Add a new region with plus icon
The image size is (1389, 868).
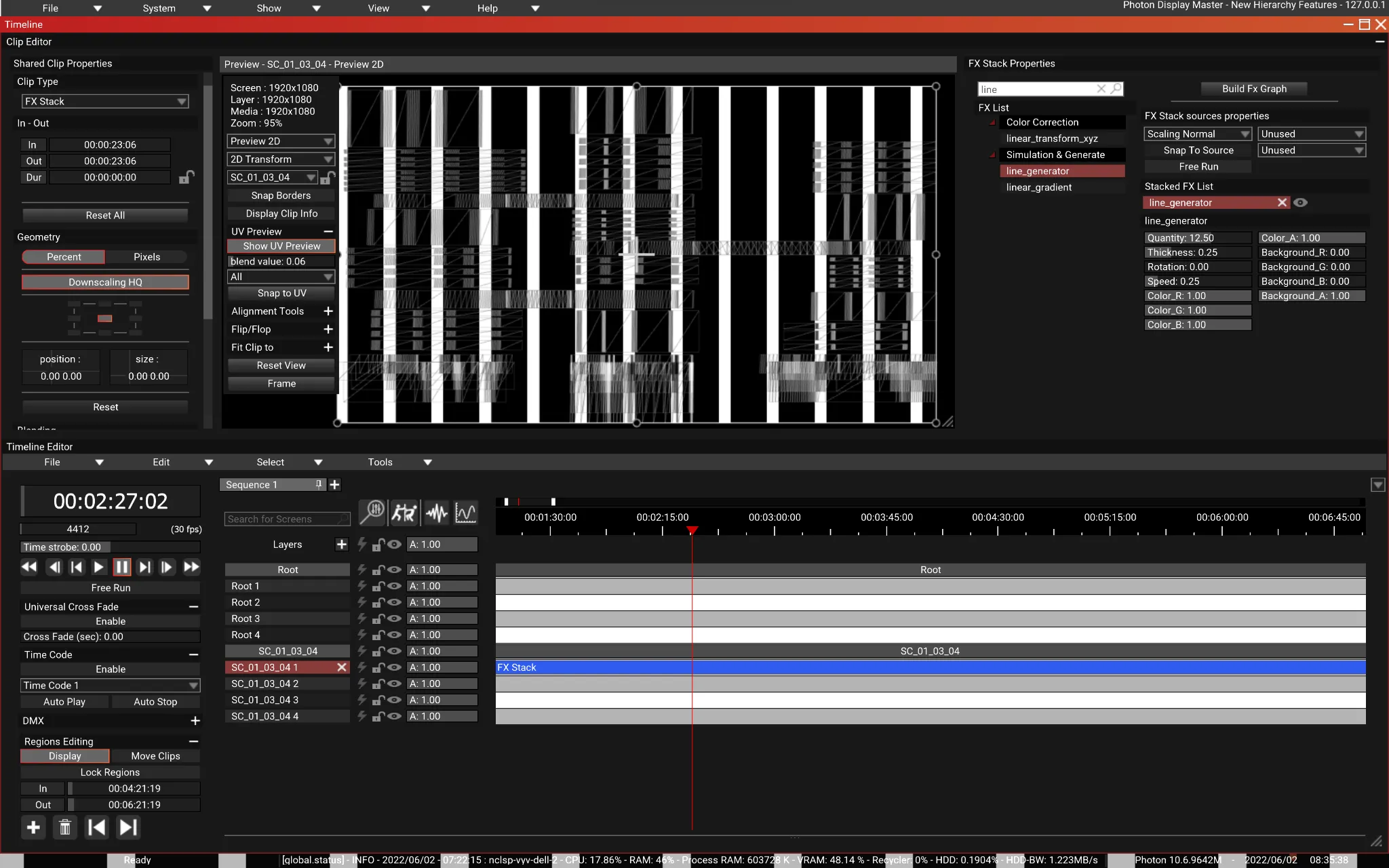click(33, 827)
